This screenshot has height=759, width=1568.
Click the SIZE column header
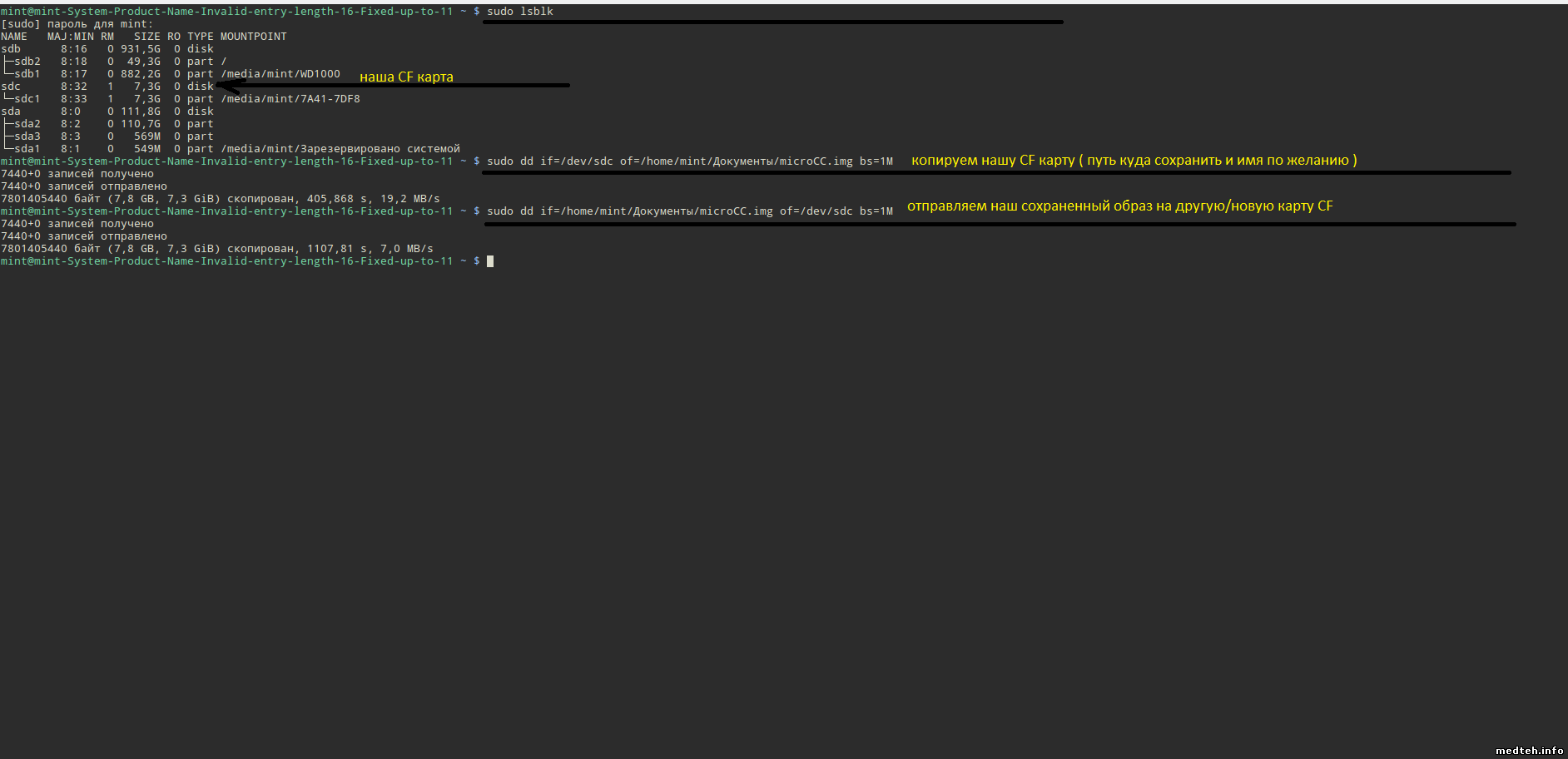[146, 37]
